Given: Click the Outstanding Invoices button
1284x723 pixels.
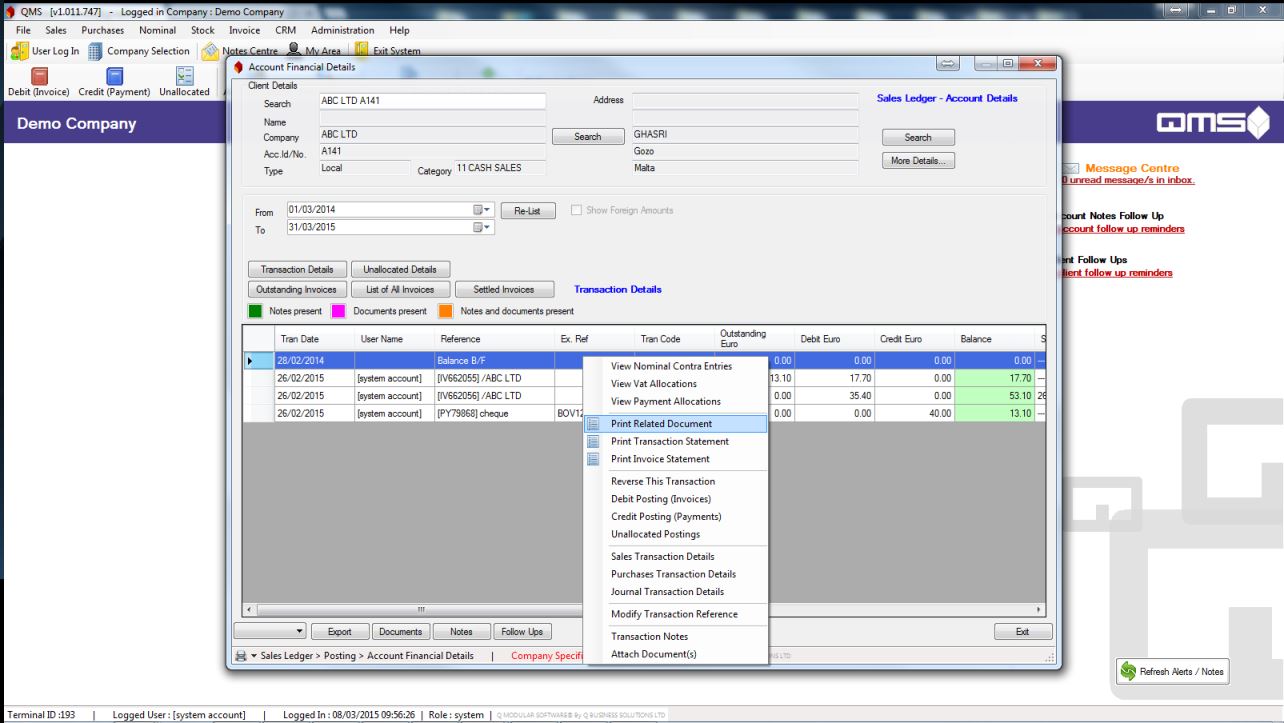Looking at the screenshot, I should pyautogui.click(x=297, y=290).
